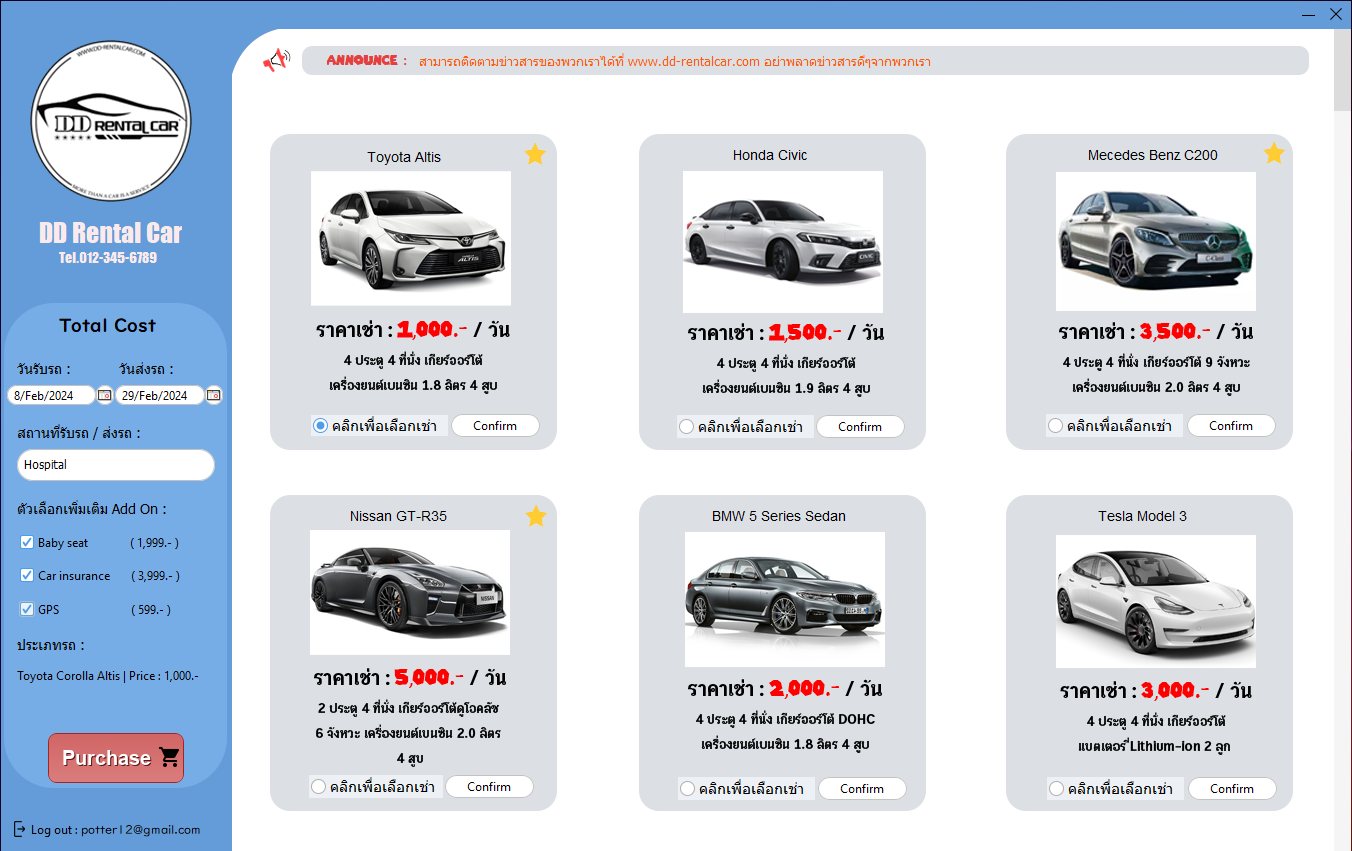Screen dimensions: 1352x851
Task: Confirm the Nissan GT-R35 selection
Action: (489, 787)
